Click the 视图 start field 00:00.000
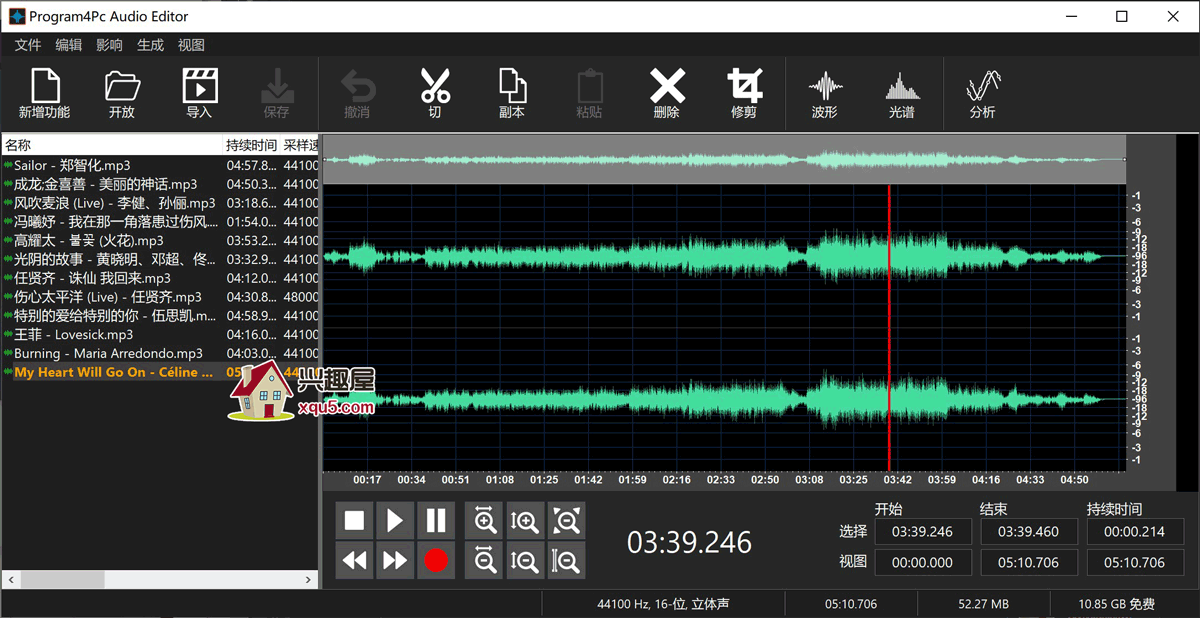 pos(922,562)
